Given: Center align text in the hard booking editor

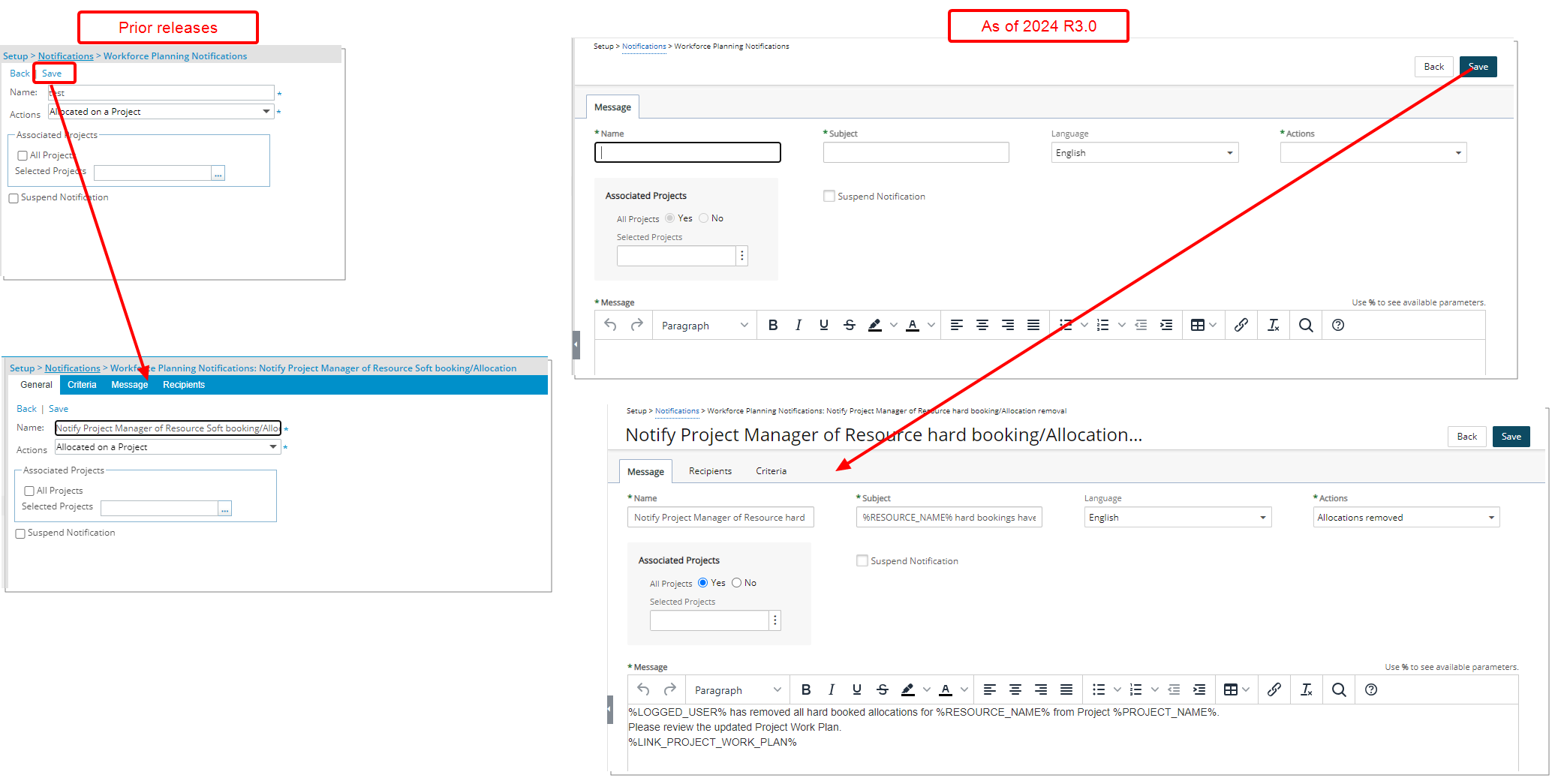Looking at the screenshot, I should coord(1015,689).
